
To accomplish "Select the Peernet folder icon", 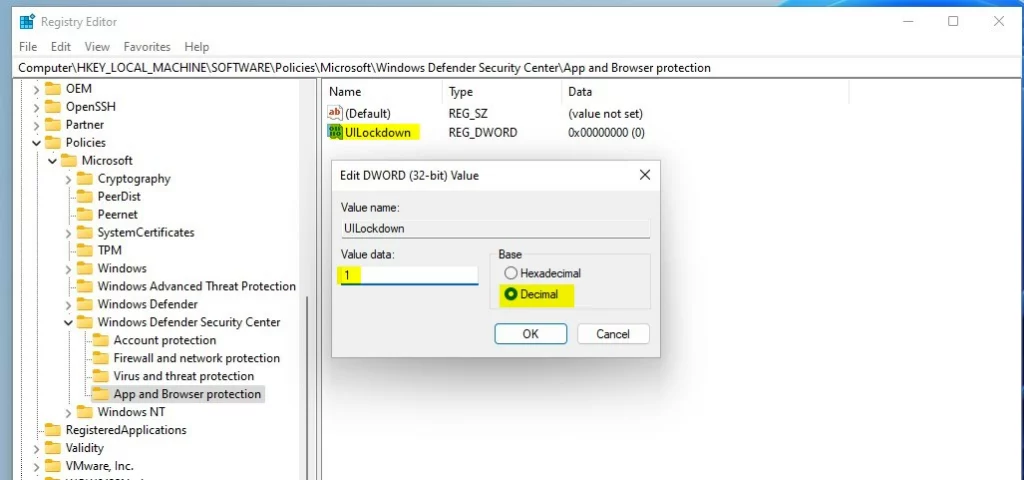I will [85, 214].
